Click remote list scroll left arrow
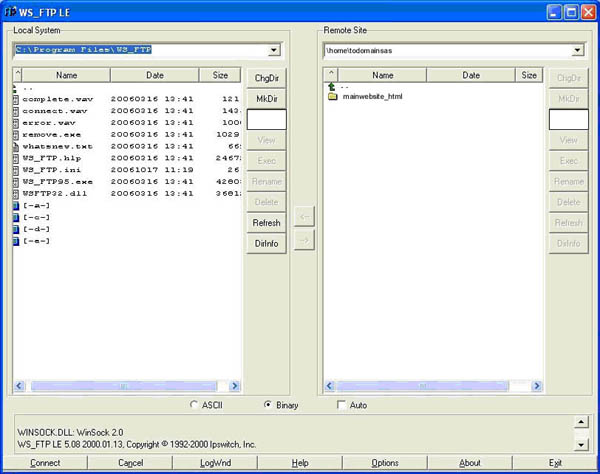This screenshot has height=474, width=600. [329, 386]
